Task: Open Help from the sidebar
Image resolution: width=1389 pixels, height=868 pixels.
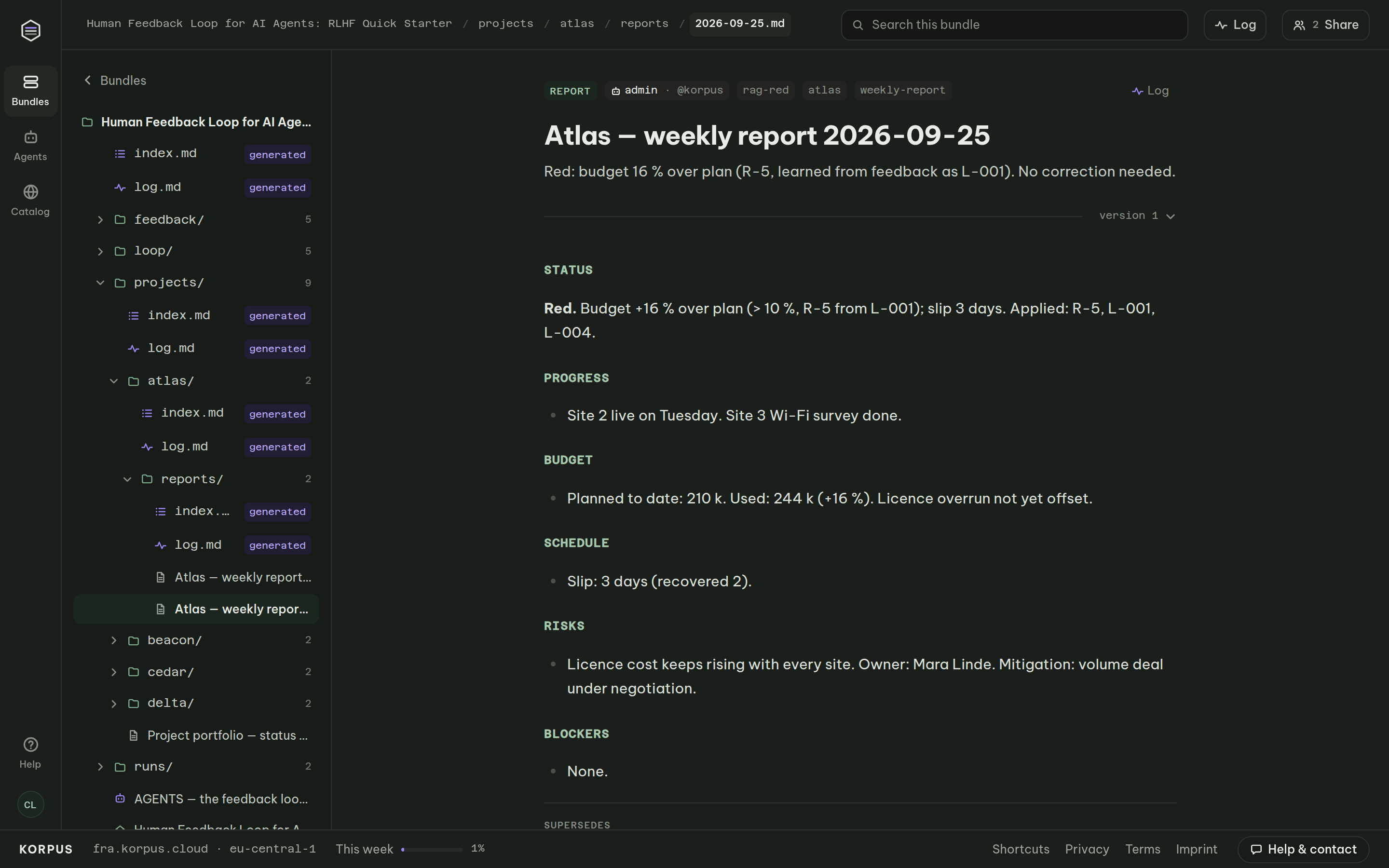Action: pyautogui.click(x=30, y=753)
